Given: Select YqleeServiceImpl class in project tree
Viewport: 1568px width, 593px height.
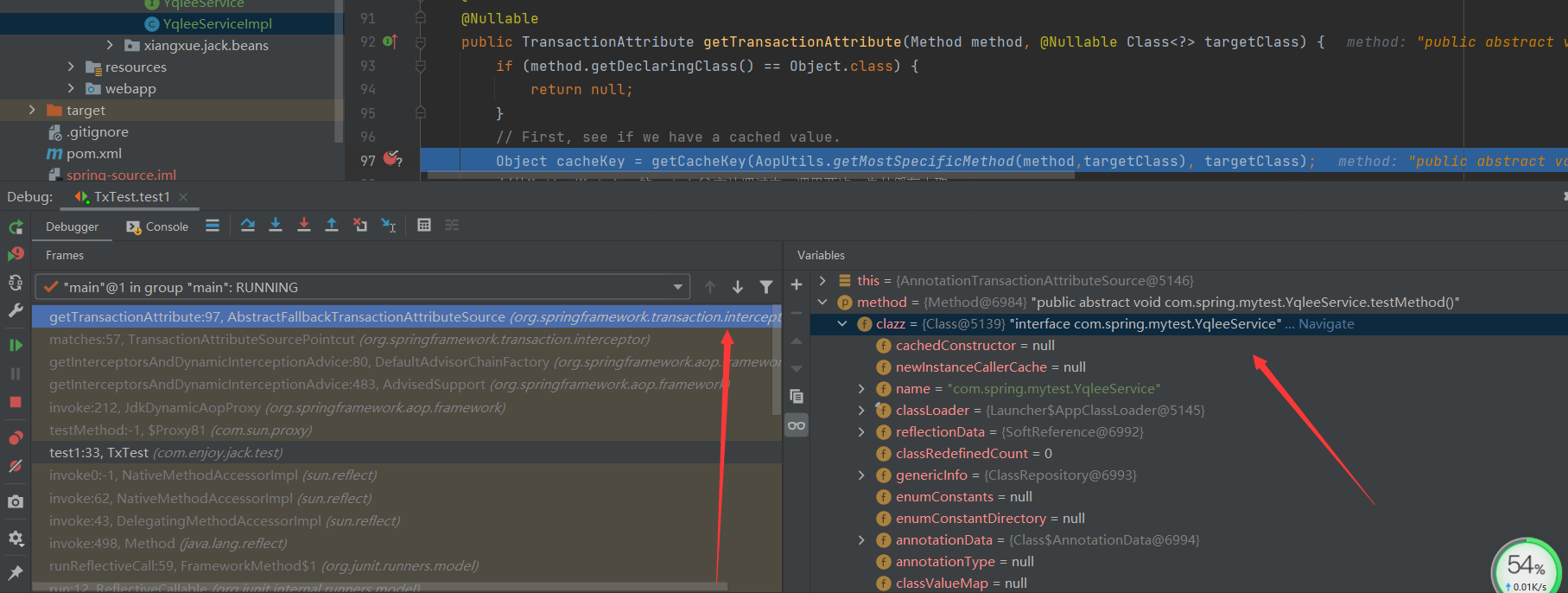Looking at the screenshot, I should (217, 23).
